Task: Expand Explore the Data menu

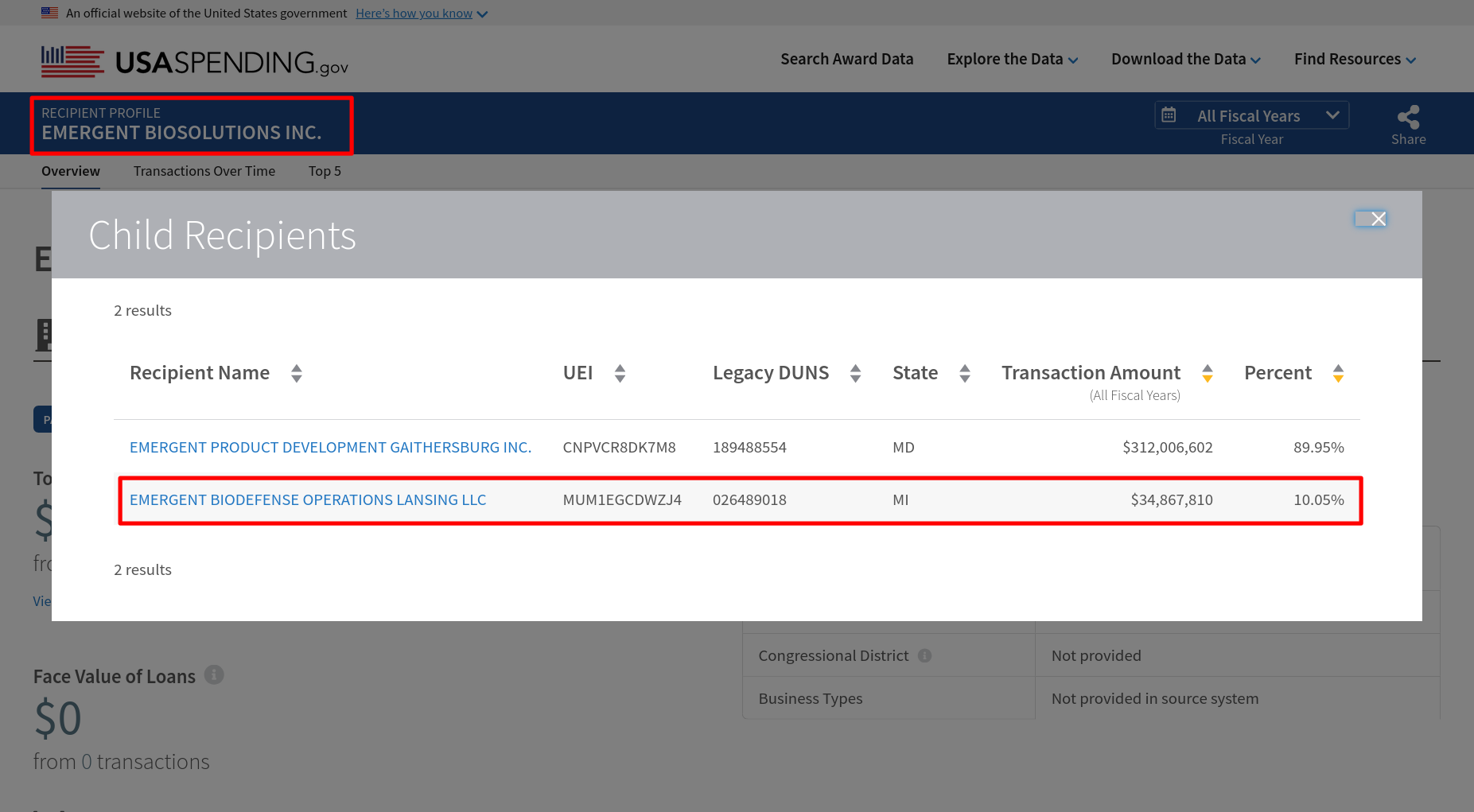Action: pos(1012,59)
